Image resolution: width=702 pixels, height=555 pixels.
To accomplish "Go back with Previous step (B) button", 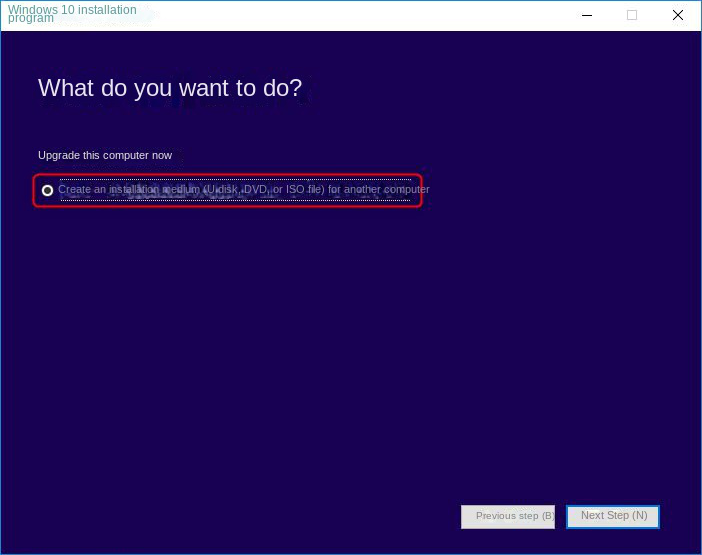I will tap(508, 517).
